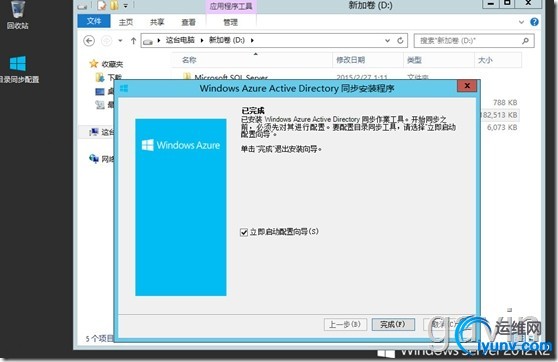Viewport: 558px width, 362px height.
Task: Open Explorer help question mark icon
Action: [x=534, y=22]
